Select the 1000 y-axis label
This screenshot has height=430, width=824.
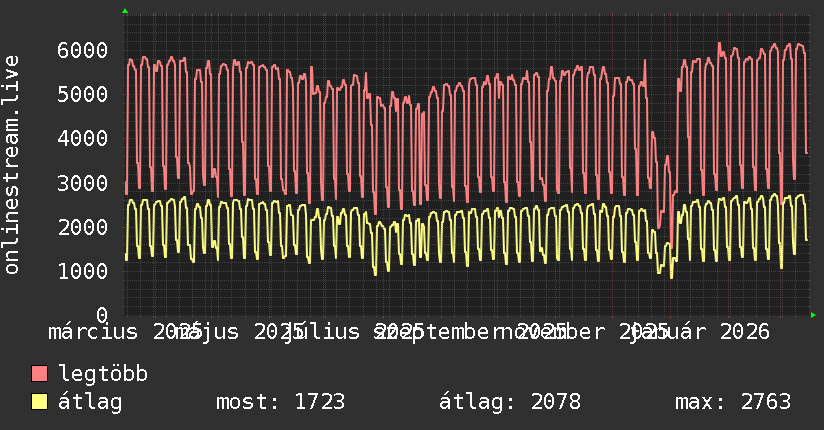(83, 271)
